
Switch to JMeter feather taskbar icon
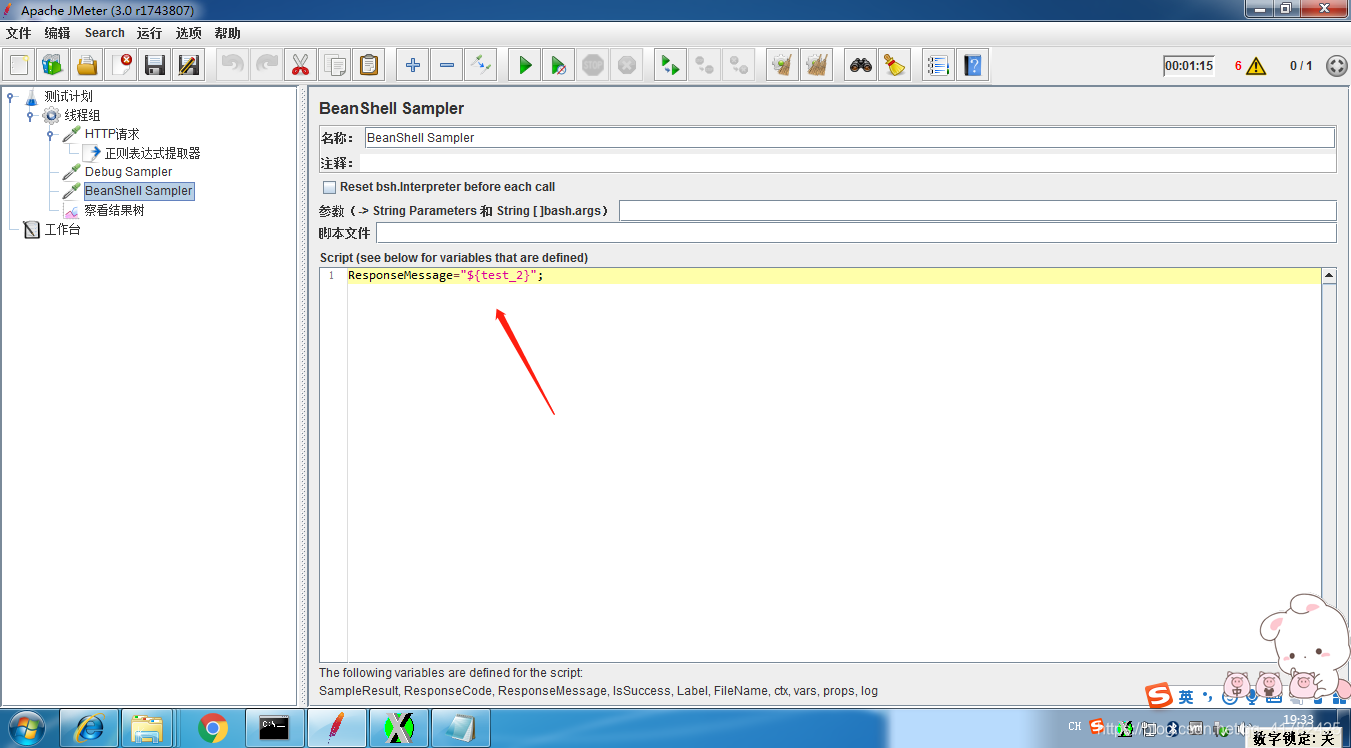point(336,729)
